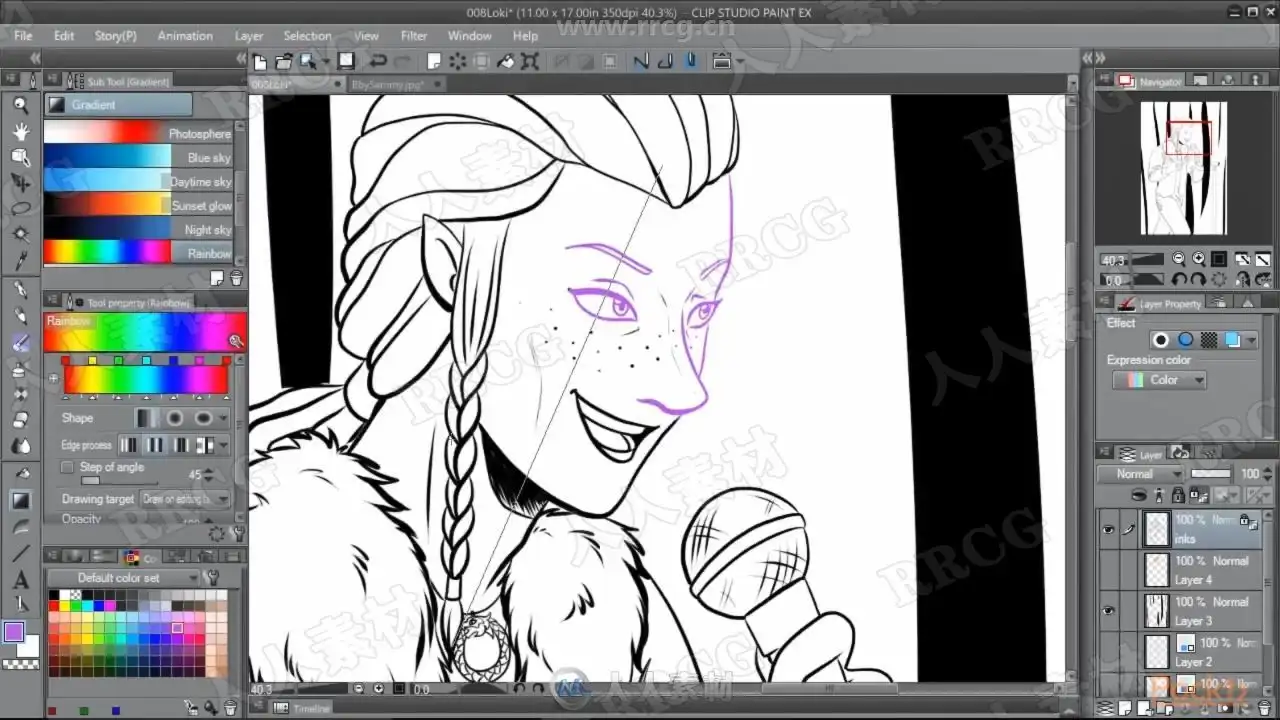Zoom in using Navigator plus icon
1280x720 pixels.
pos(1198,259)
